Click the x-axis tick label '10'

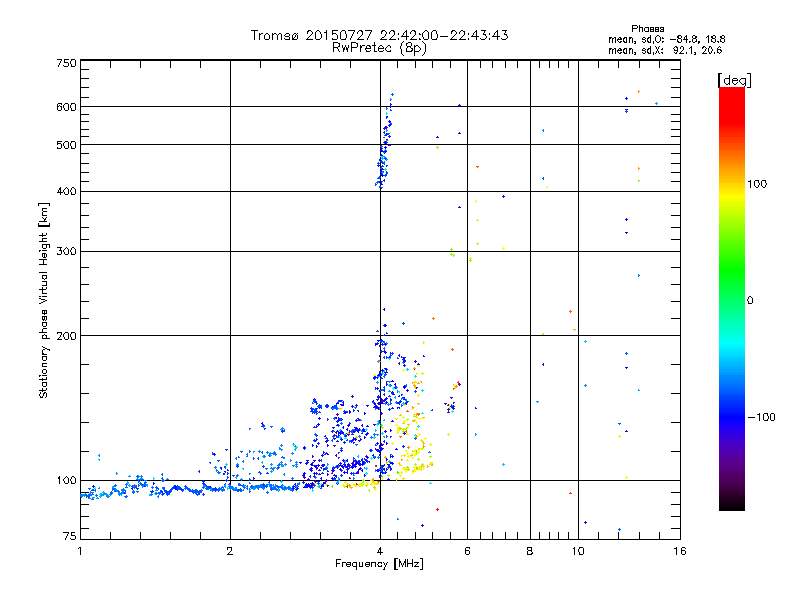coord(578,551)
